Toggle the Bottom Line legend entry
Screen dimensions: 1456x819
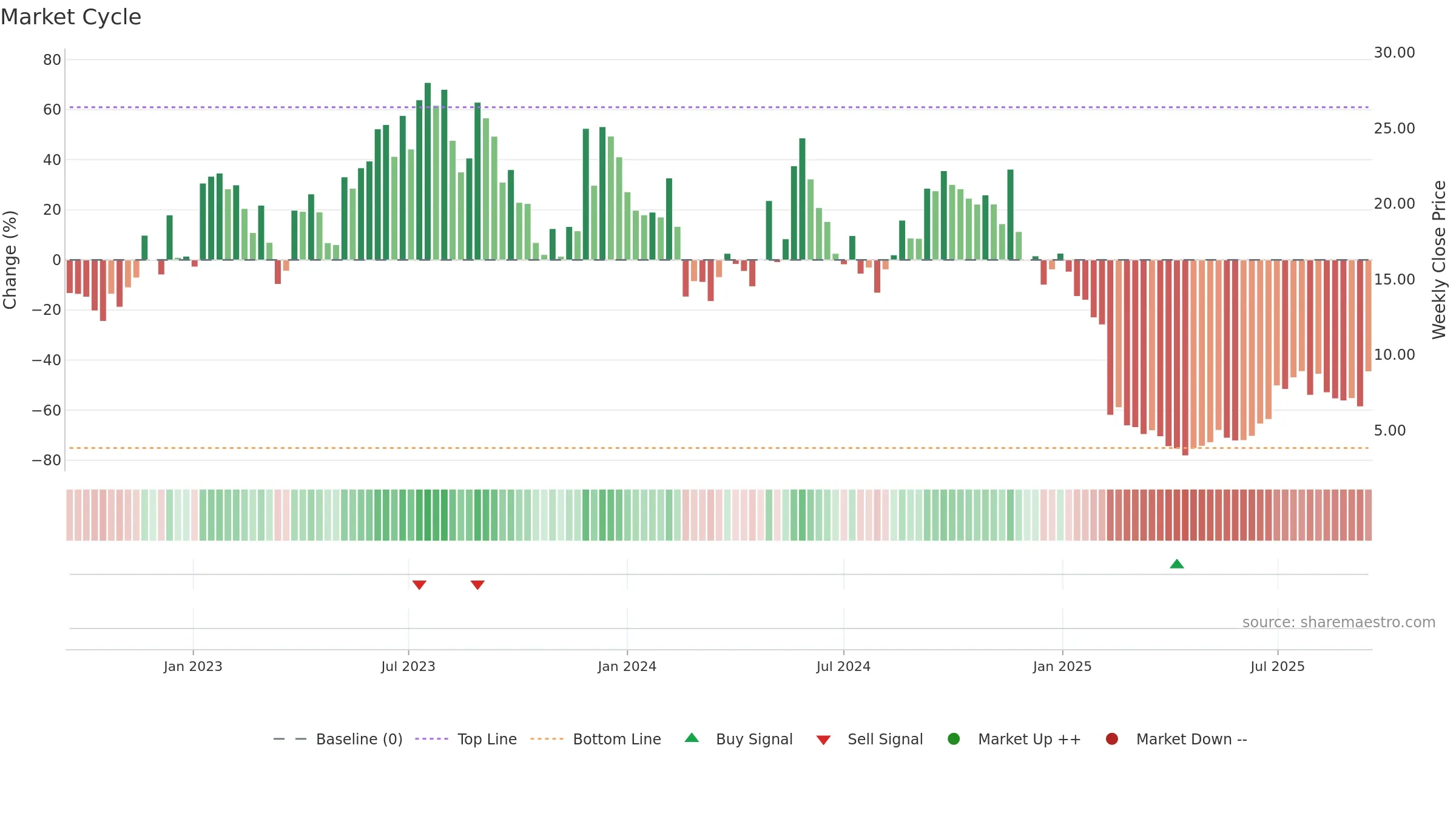(x=596, y=739)
